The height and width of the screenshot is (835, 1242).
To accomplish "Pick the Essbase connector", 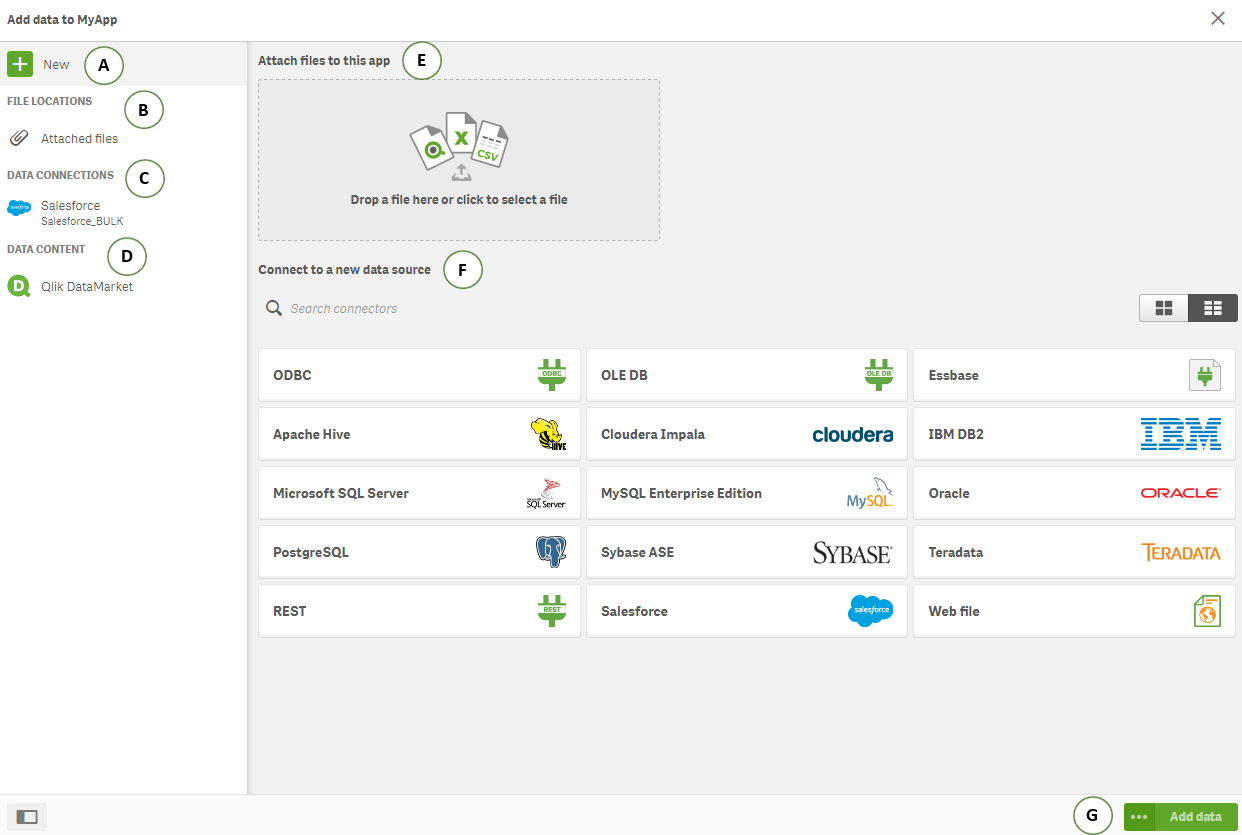I will tap(1074, 375).
